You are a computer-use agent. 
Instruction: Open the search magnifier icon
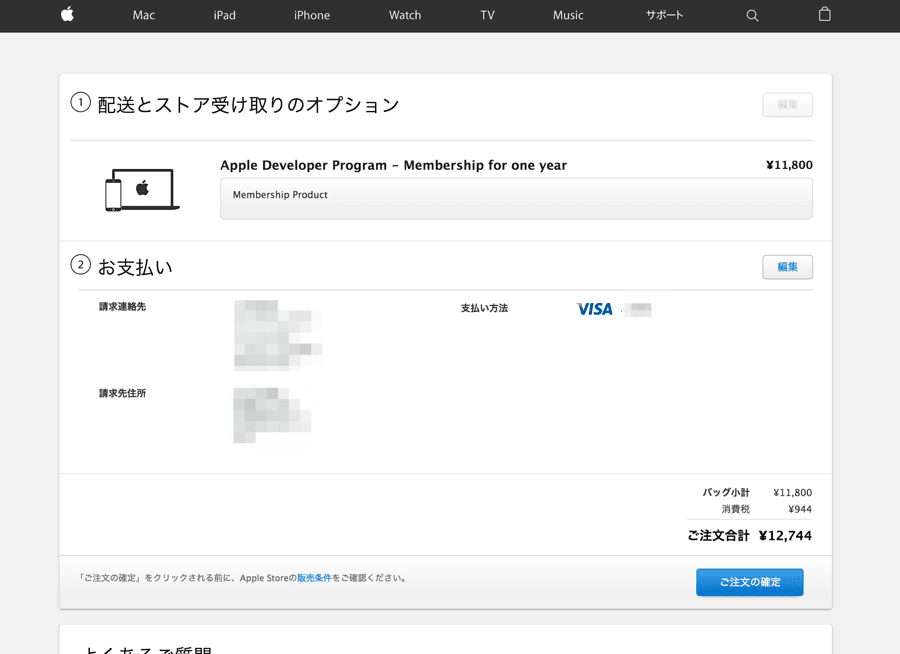pos(752,16)
